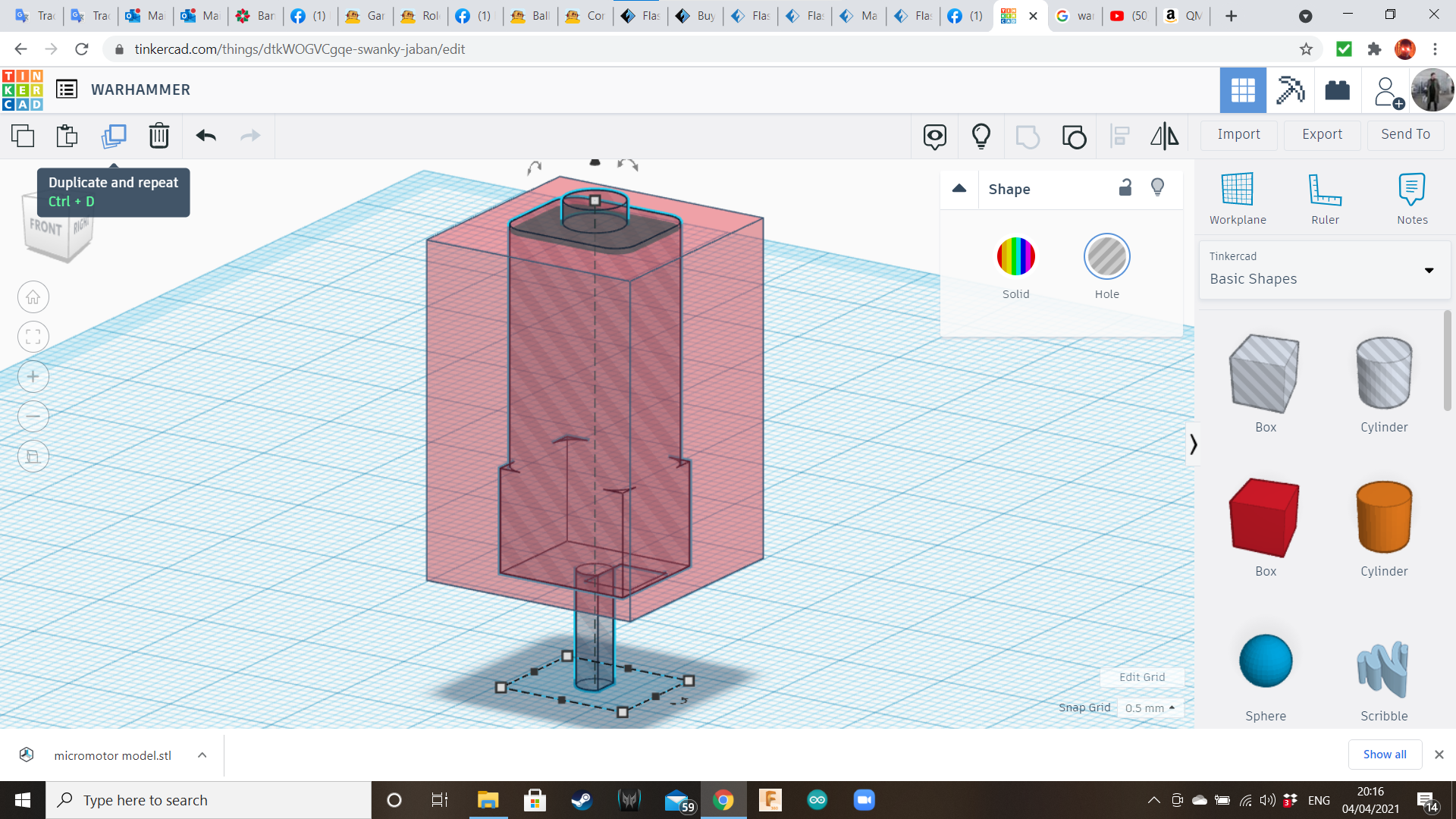Delete selection with the trash icon
Viewport: 1456px width, 819px height.
(158, 136)
